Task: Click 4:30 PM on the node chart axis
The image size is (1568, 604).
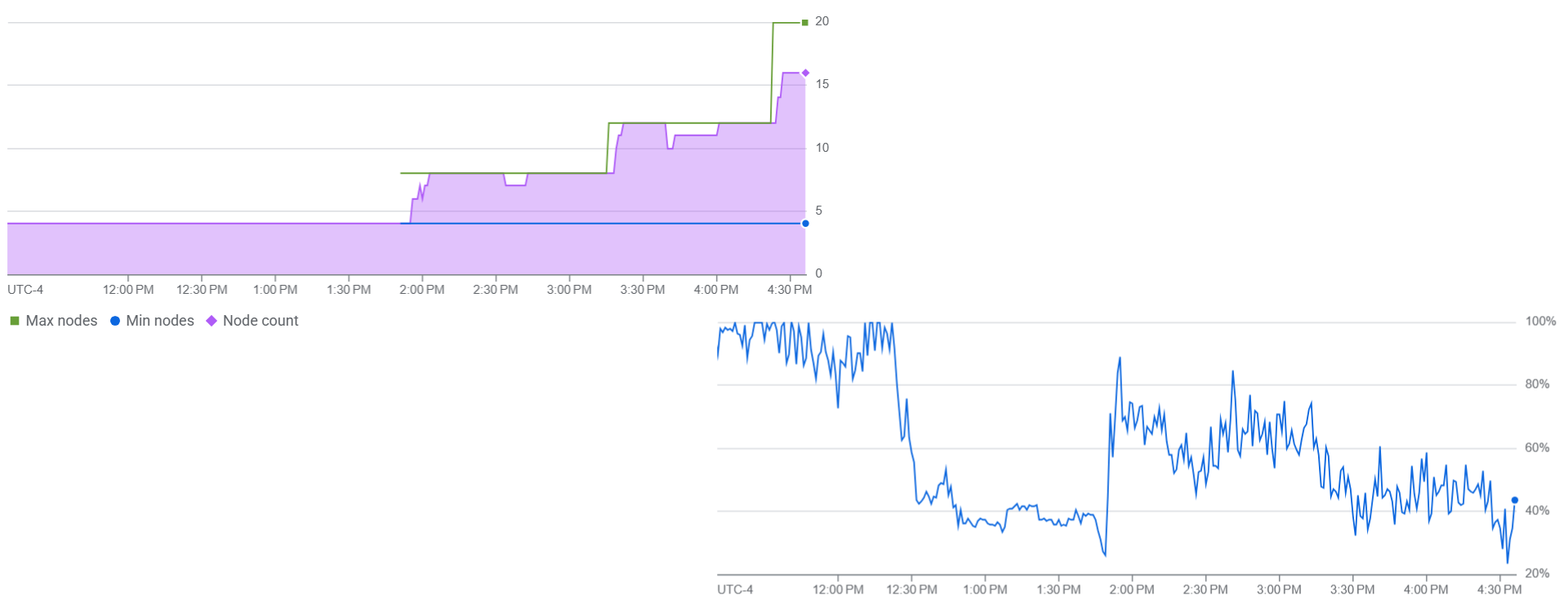Action: (790, 290)
